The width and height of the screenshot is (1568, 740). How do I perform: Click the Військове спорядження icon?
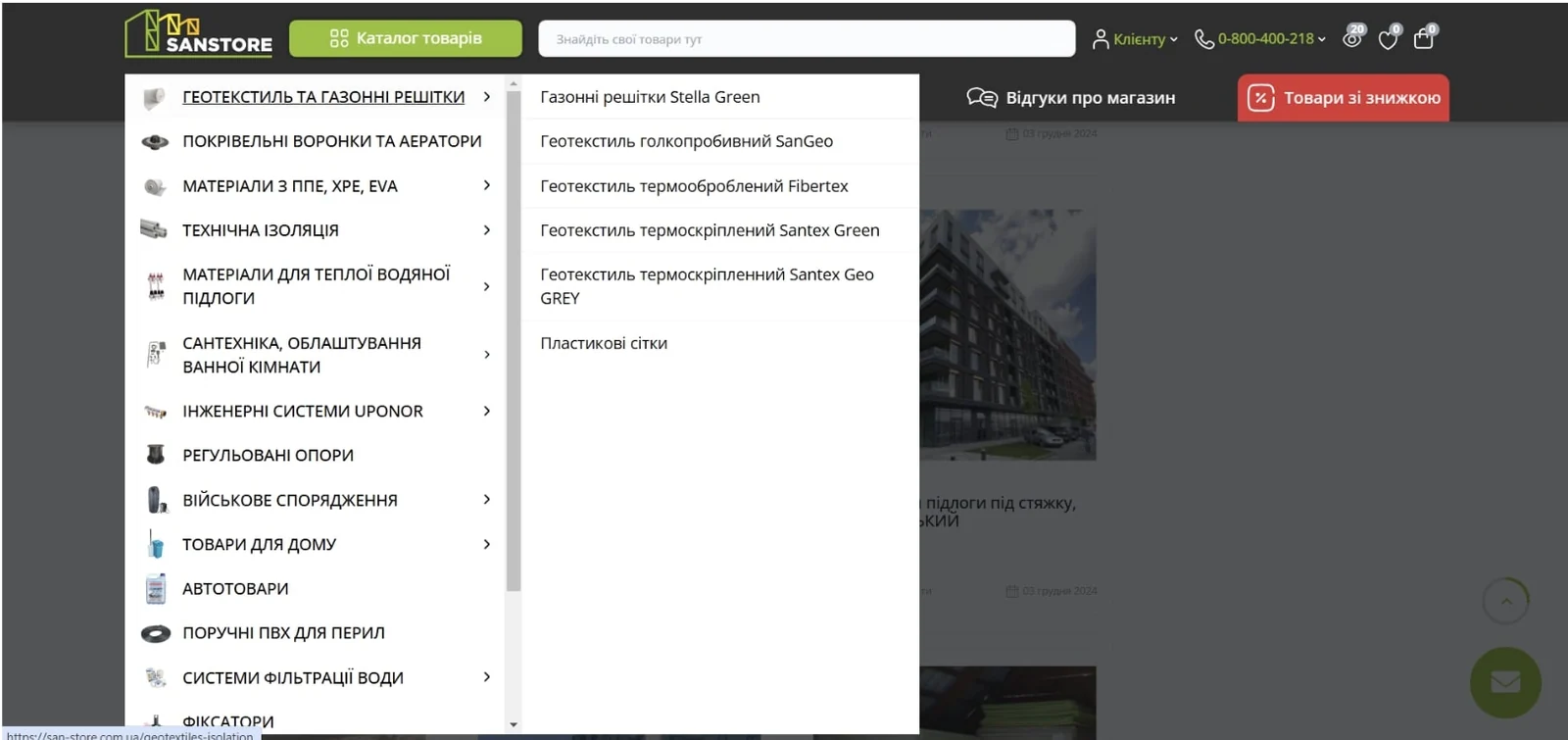click(157, 500)
